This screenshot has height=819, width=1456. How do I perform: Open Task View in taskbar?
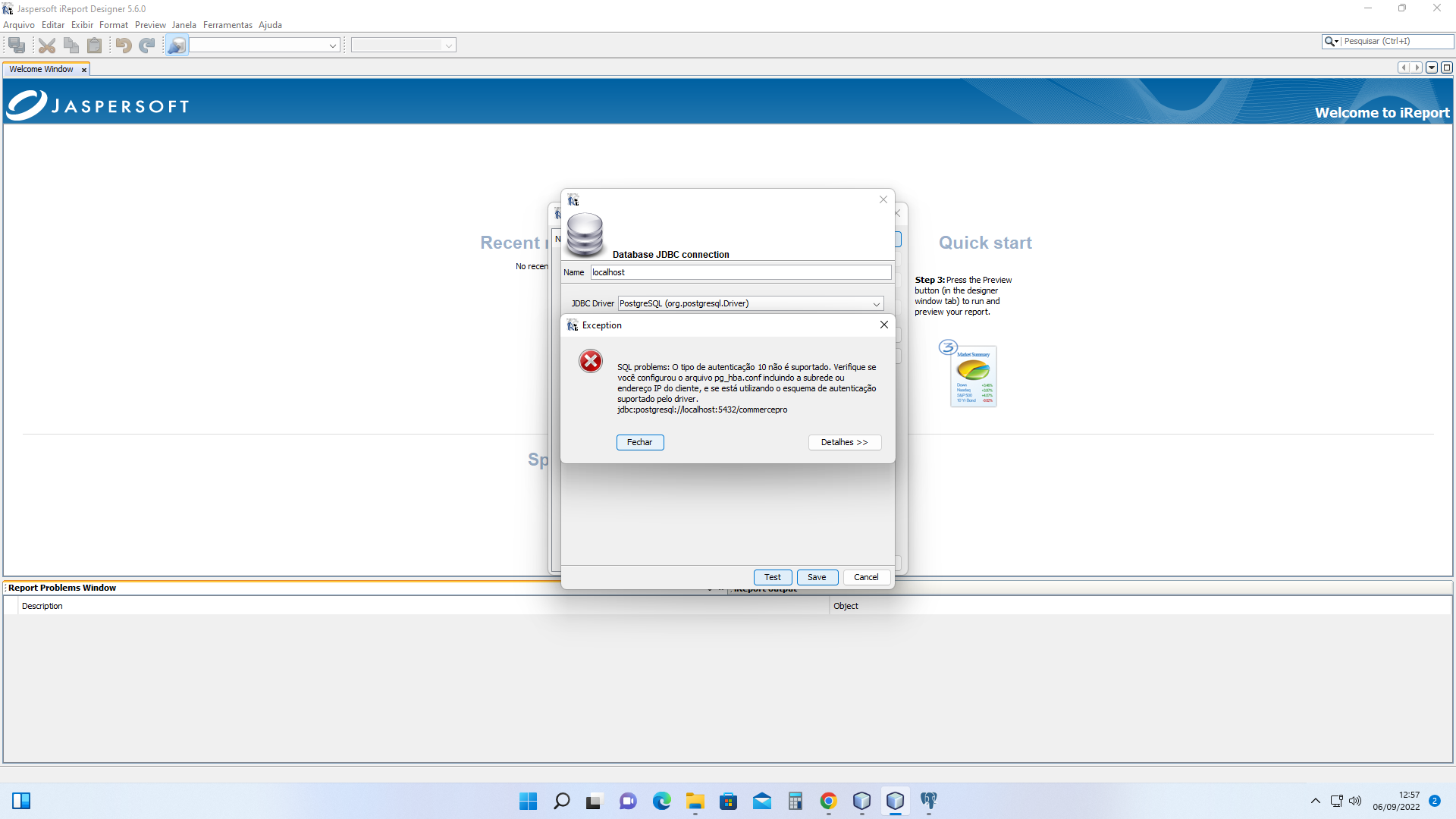pyautogui.click(x=595, y=801)
